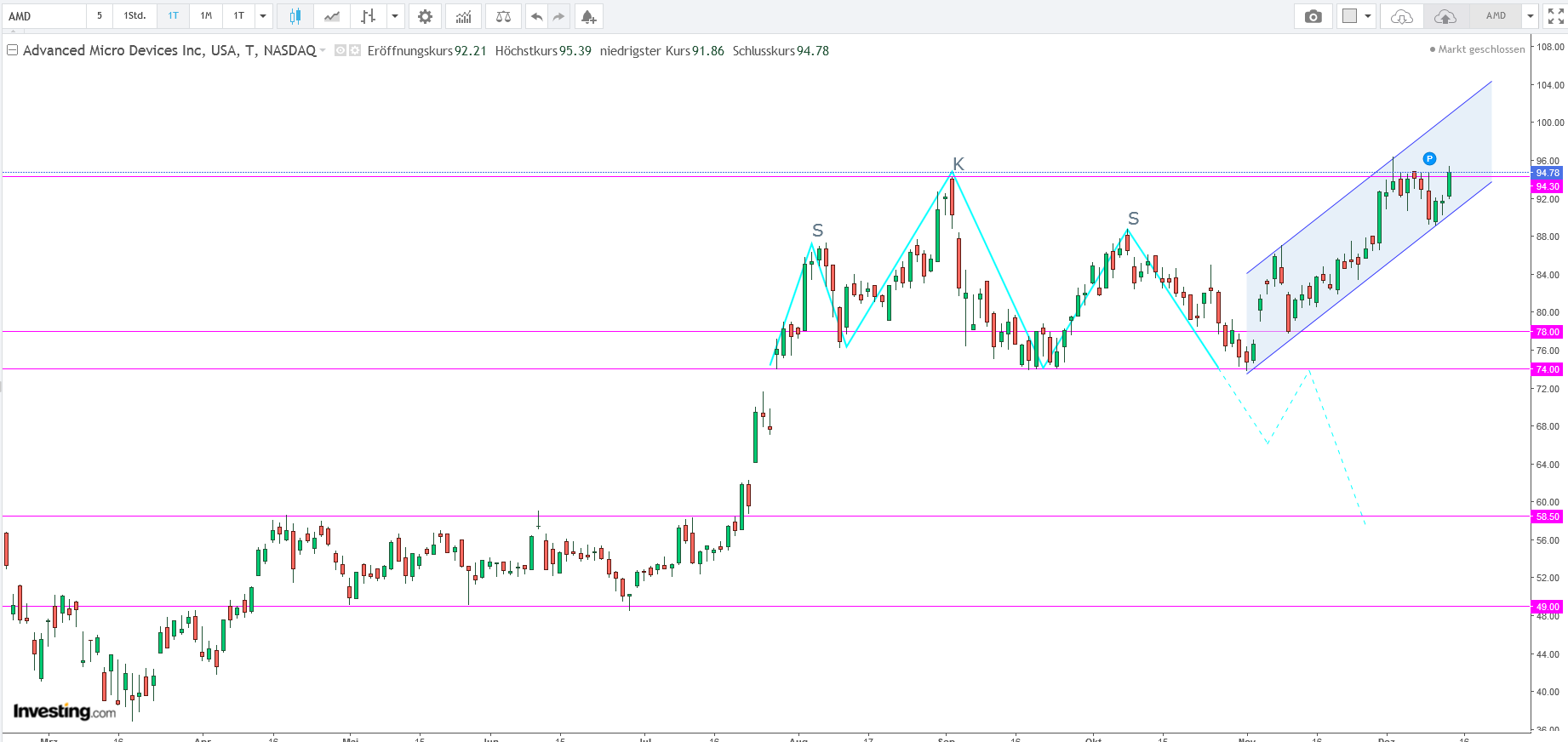
Task: Click the niedrigster Kurs value 91.86
Action: 708,51
